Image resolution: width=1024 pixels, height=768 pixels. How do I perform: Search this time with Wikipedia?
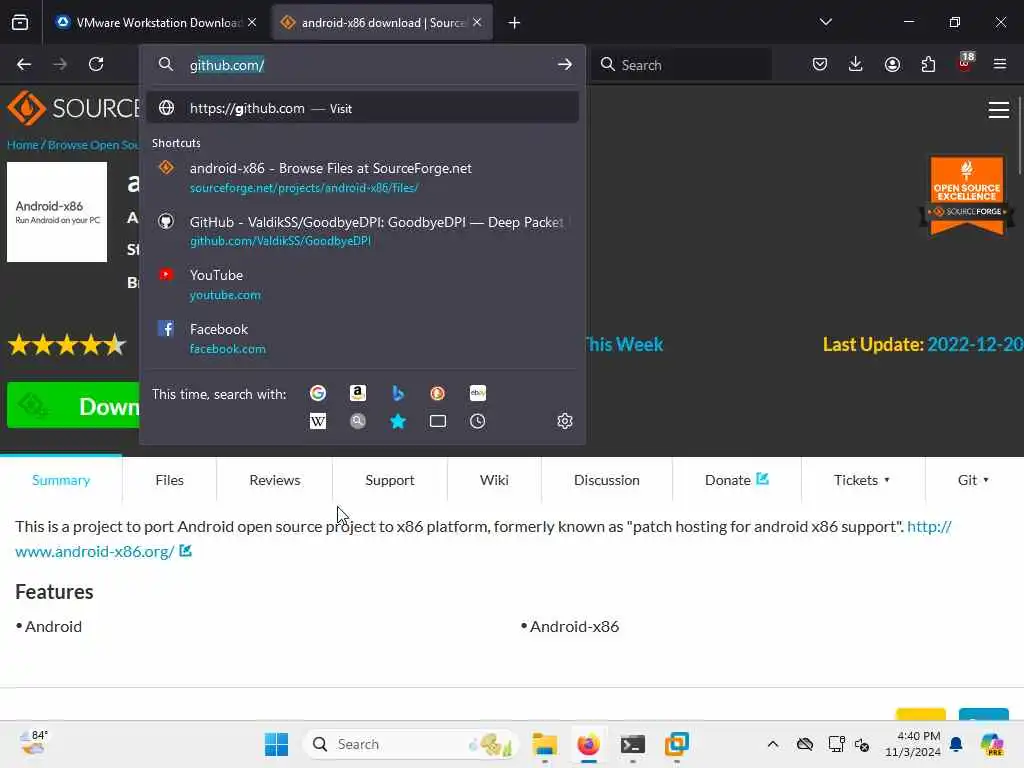[x=318, y=421]
